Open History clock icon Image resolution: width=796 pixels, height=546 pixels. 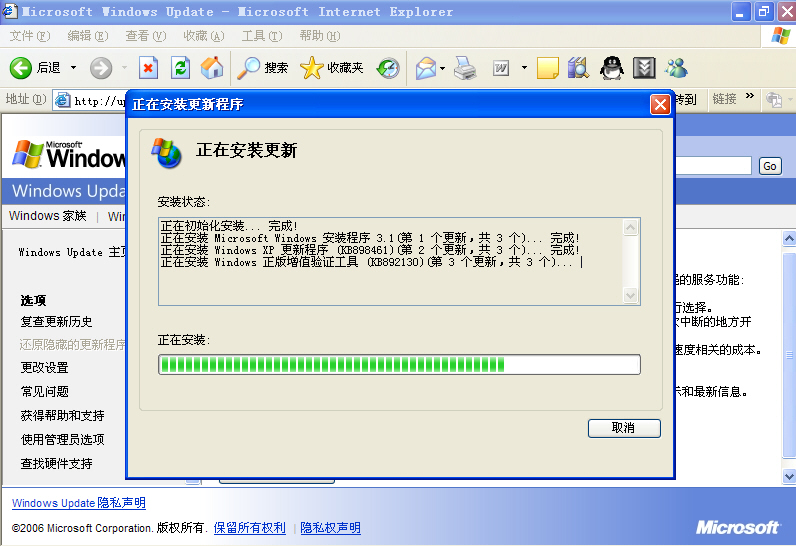[x=388, y=68]
